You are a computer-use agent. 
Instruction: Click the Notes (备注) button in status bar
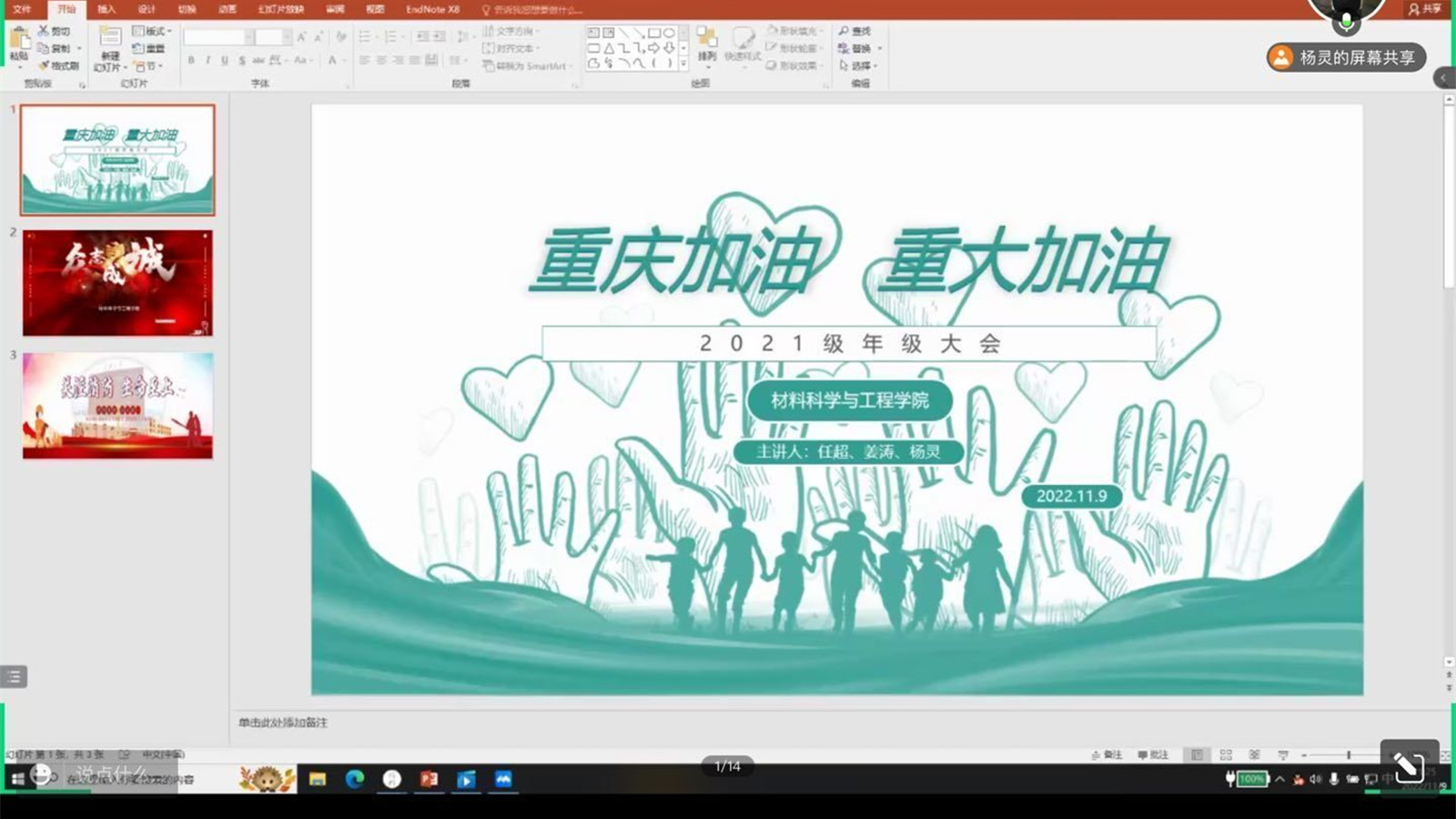pyautogui.click(x=1107, y=754)
